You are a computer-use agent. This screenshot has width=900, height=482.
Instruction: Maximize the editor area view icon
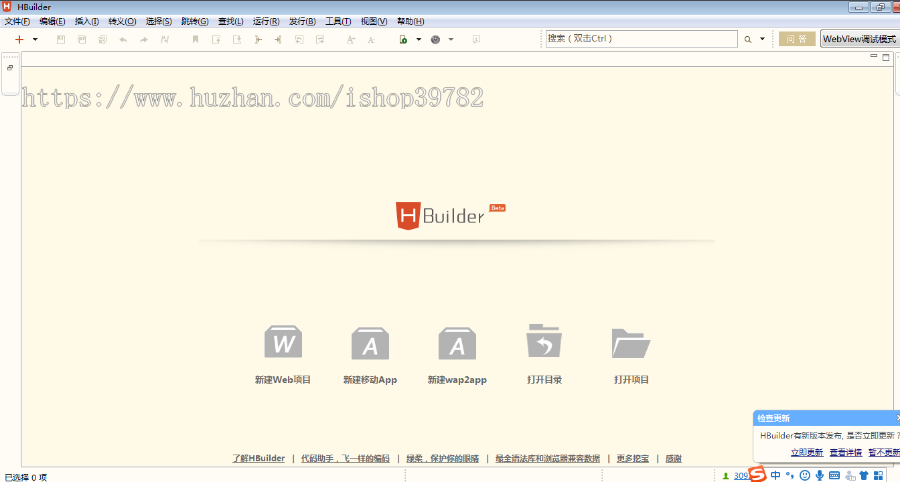[x=886, y=57]
